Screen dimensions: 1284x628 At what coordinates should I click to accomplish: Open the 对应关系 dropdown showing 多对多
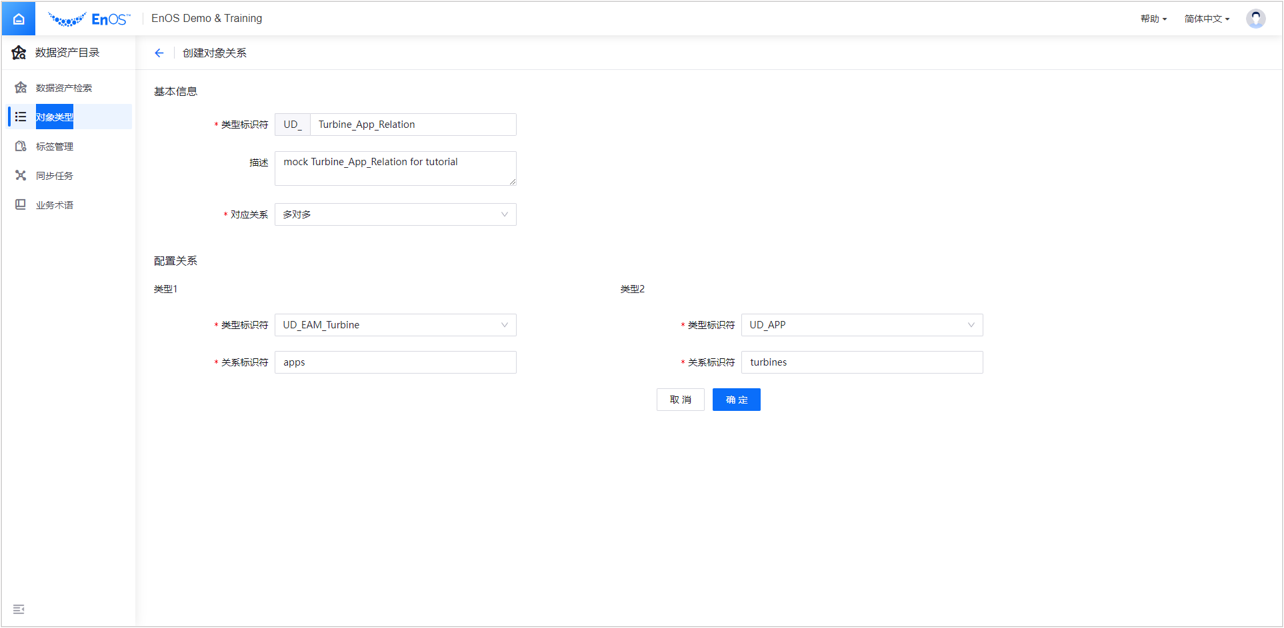click(395, 214)
